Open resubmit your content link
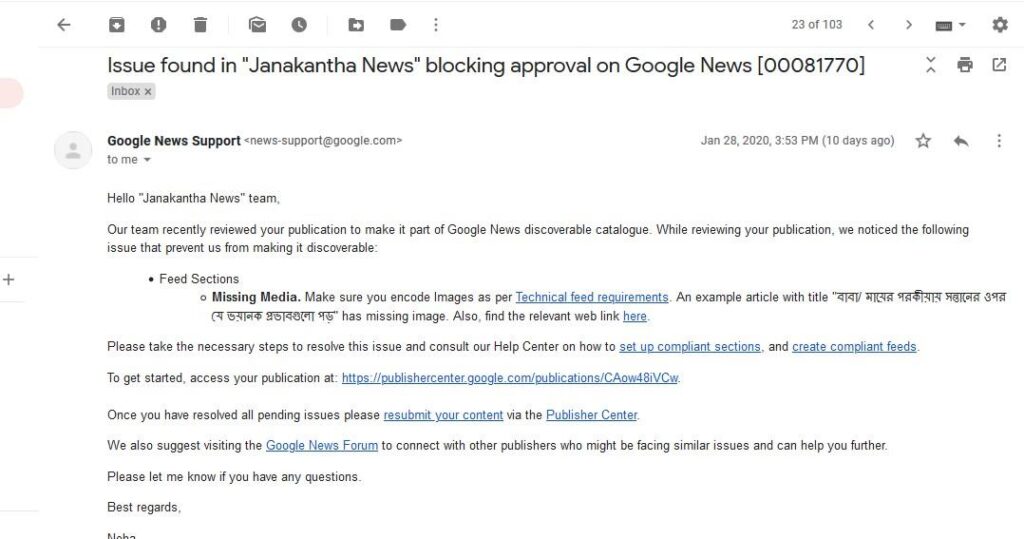This screenshot has width=1024, height=539. 443,415
